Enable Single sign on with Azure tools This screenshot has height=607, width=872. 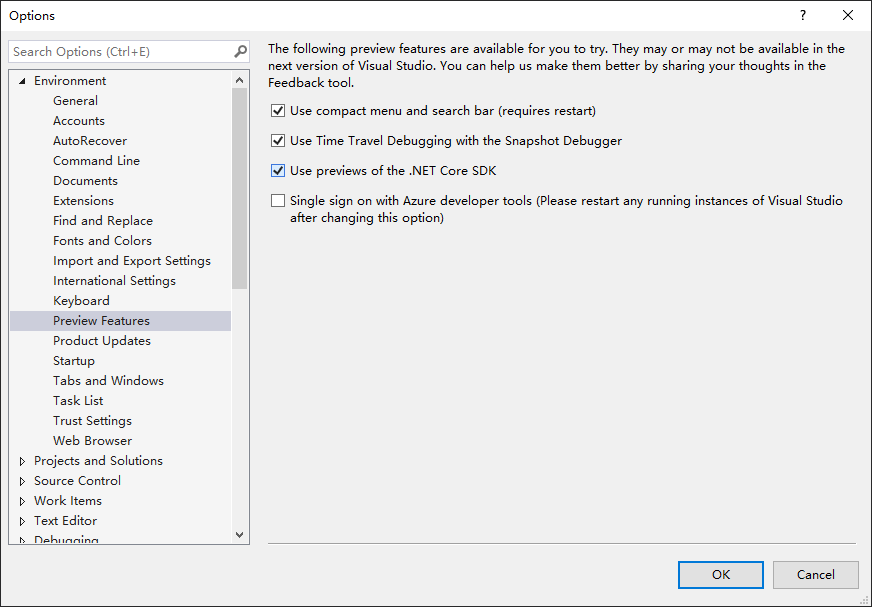pyautogui.click(x=278, y=201)
